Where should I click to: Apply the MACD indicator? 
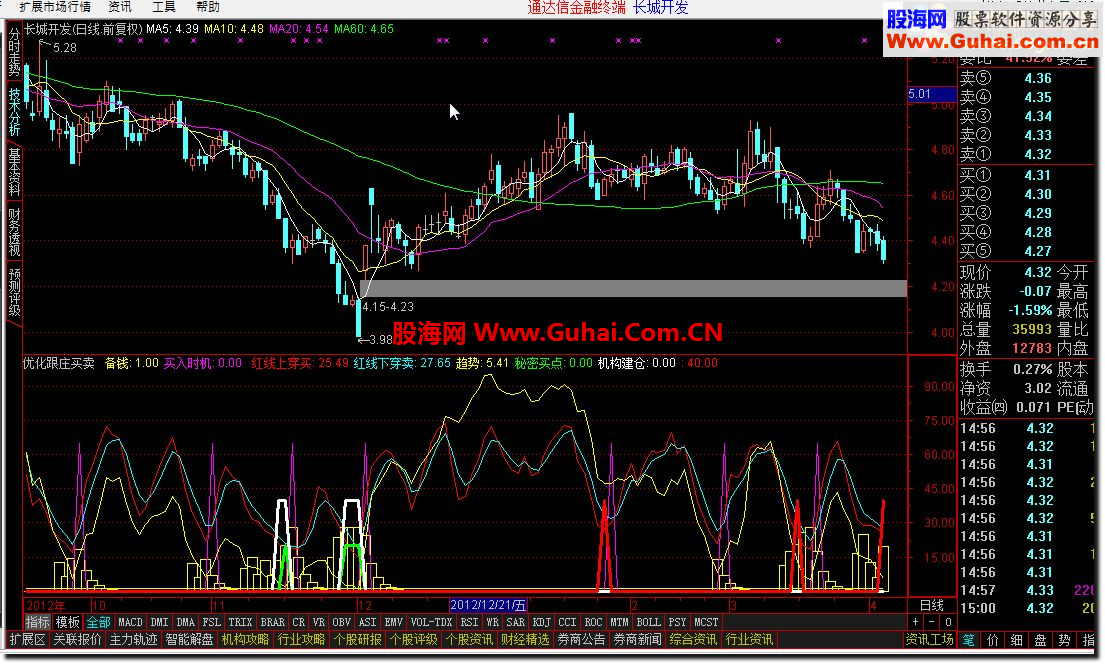130,622
